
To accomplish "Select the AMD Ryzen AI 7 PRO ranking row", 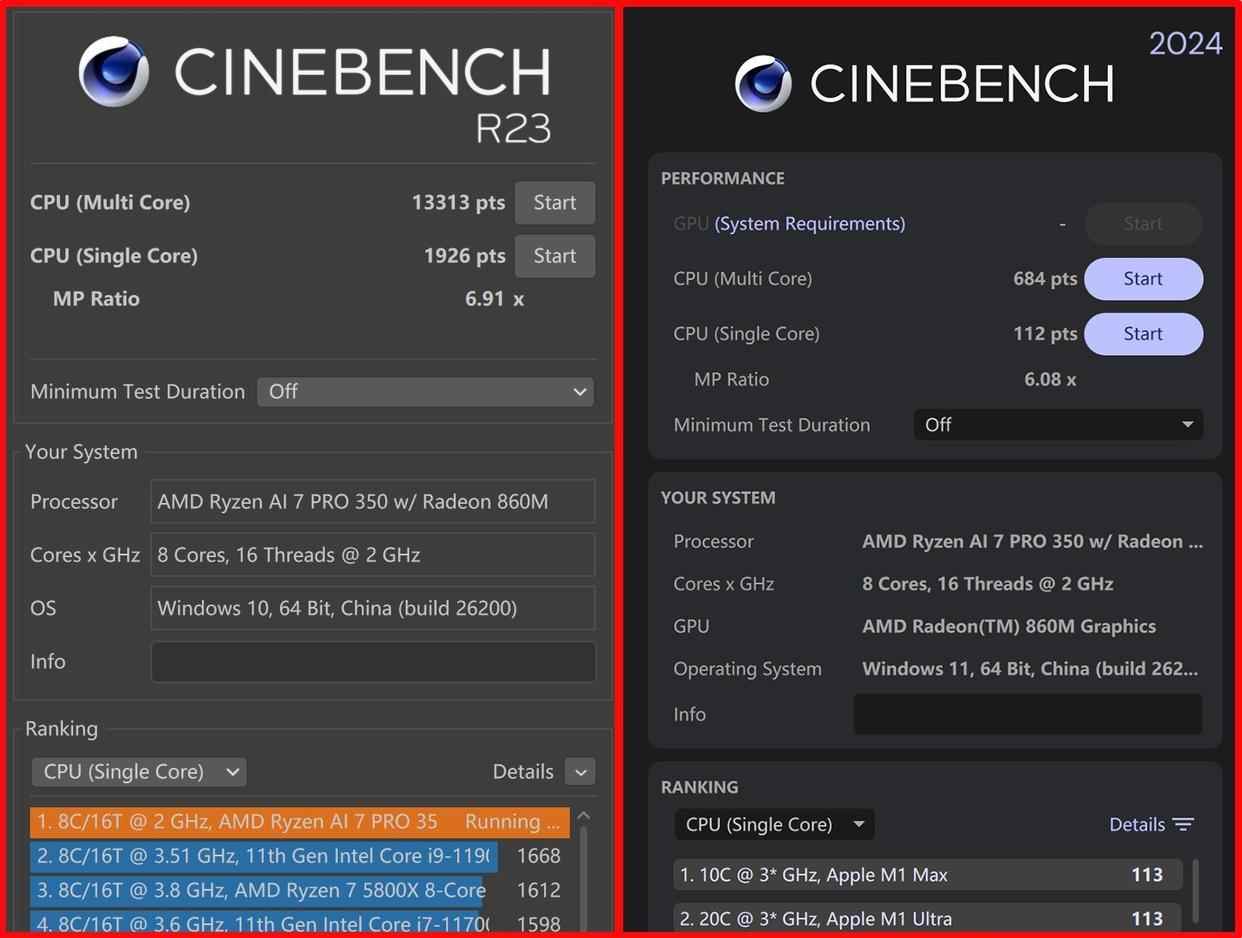I will tap(300, 822).
